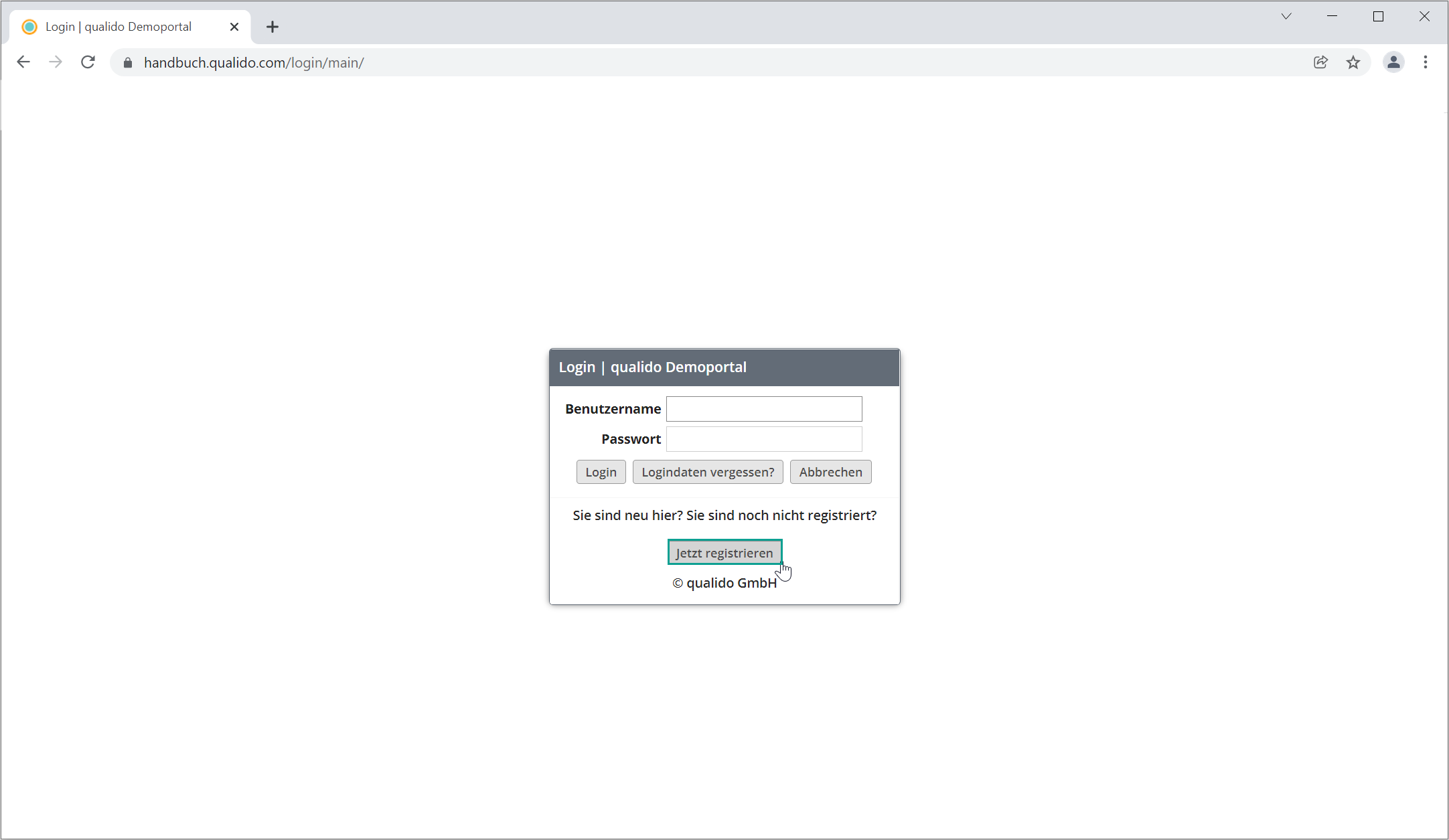Open the Chrome profile avatar
This screenshot has width=1449, height=840.
(x=1393, y=62)
